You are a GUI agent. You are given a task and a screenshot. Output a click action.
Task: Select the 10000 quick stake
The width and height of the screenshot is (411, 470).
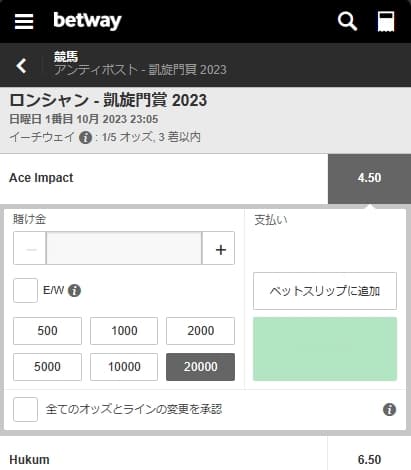pyautogui.click(x=124, y=367)
